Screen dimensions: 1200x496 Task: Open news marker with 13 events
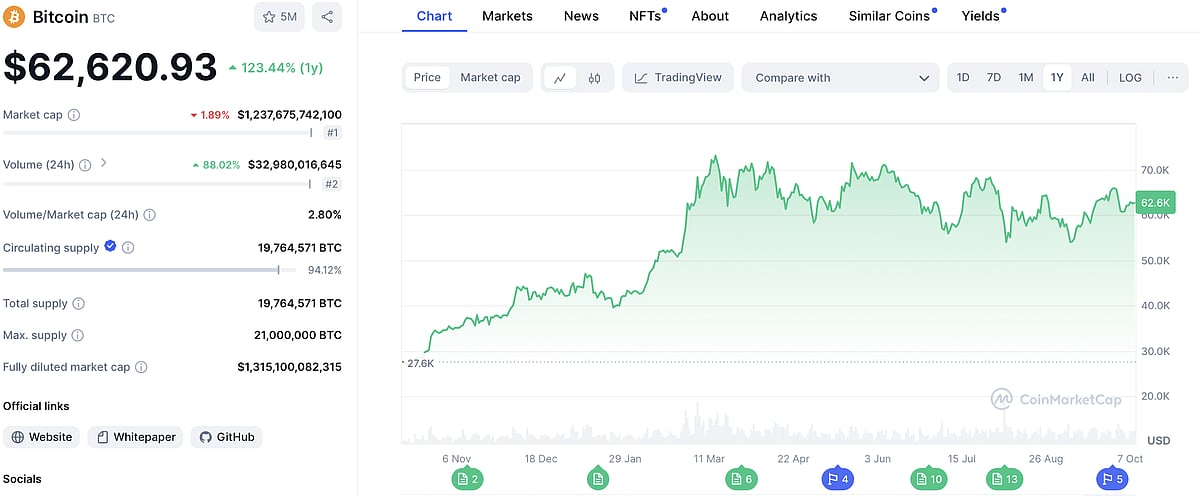(x=1004, y=480)
